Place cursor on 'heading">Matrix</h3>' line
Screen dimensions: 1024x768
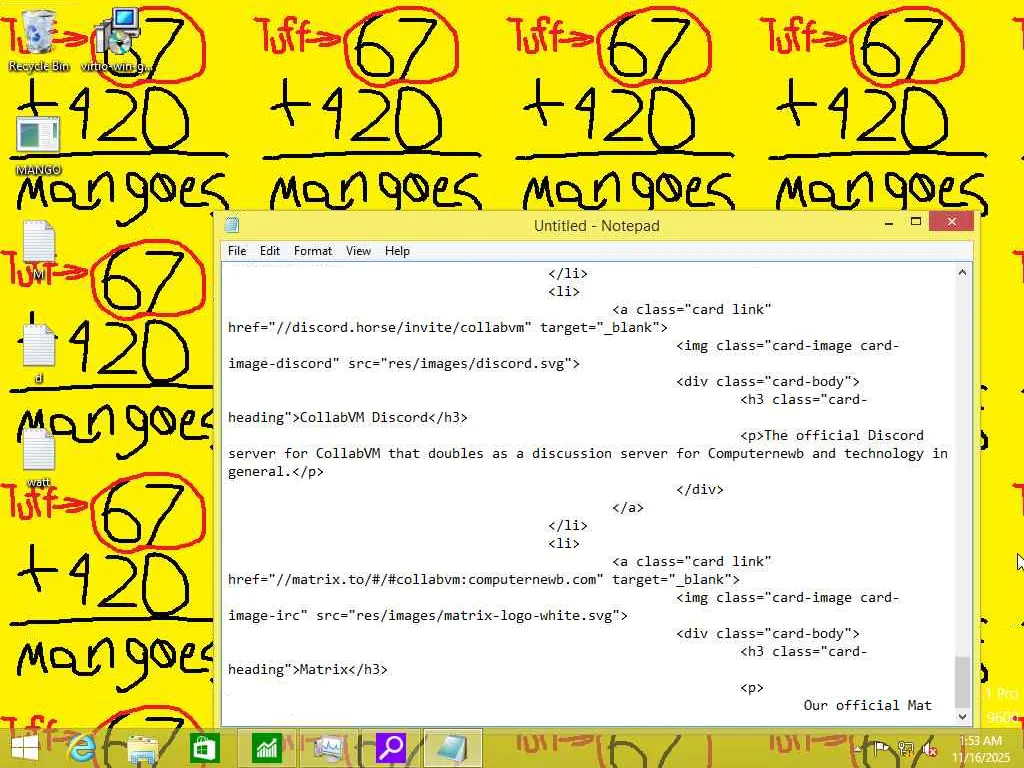(308, 669)
